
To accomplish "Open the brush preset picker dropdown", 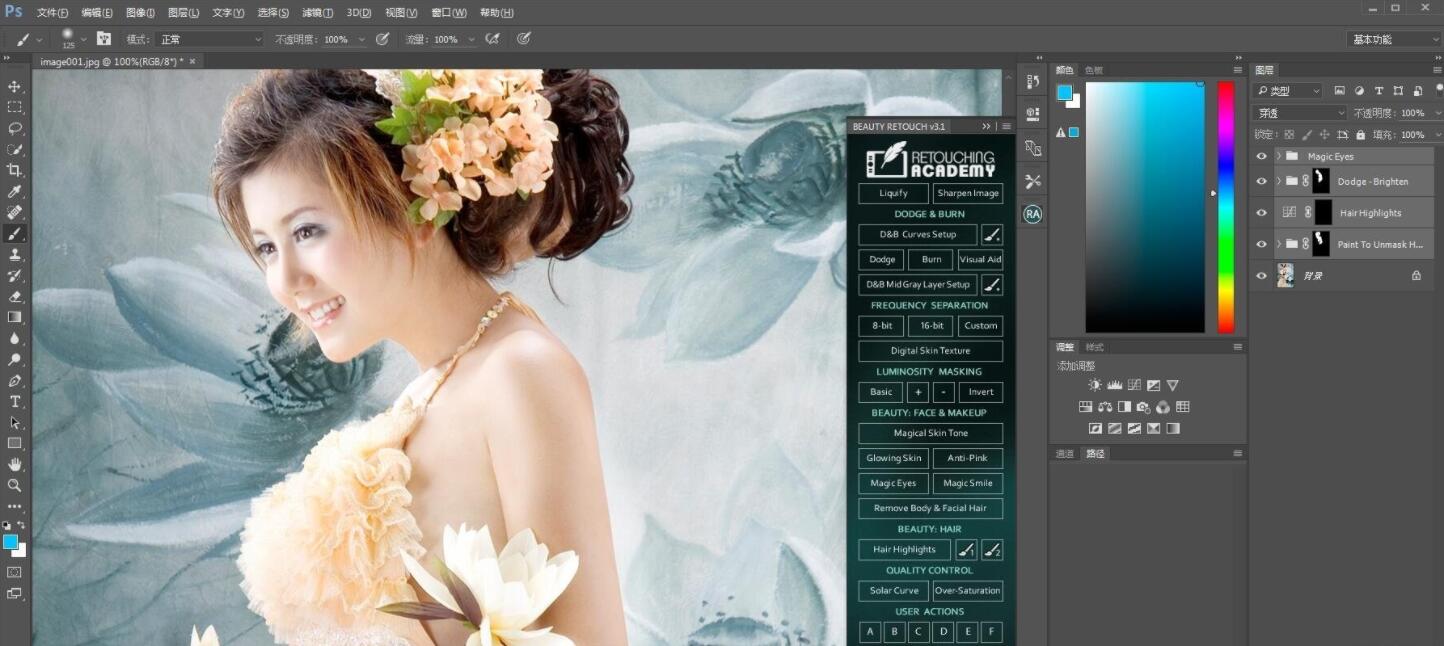I will tap(83, 39).
